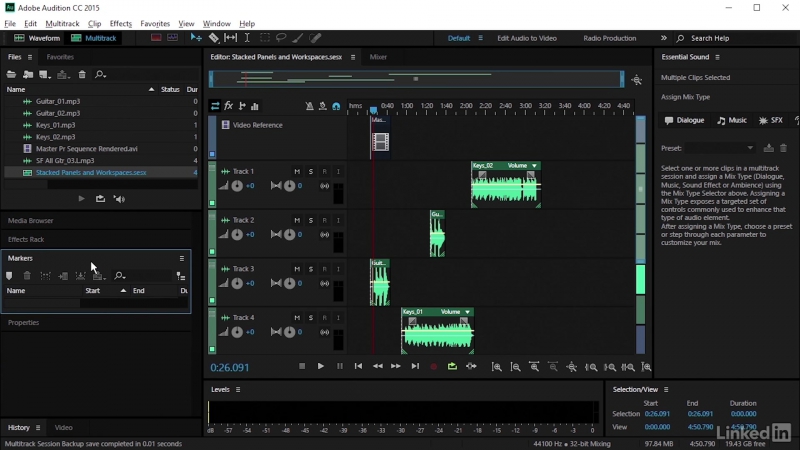Switch to the Favorites tab
This screenshot has width=800, height=450.
coord(60,57)
